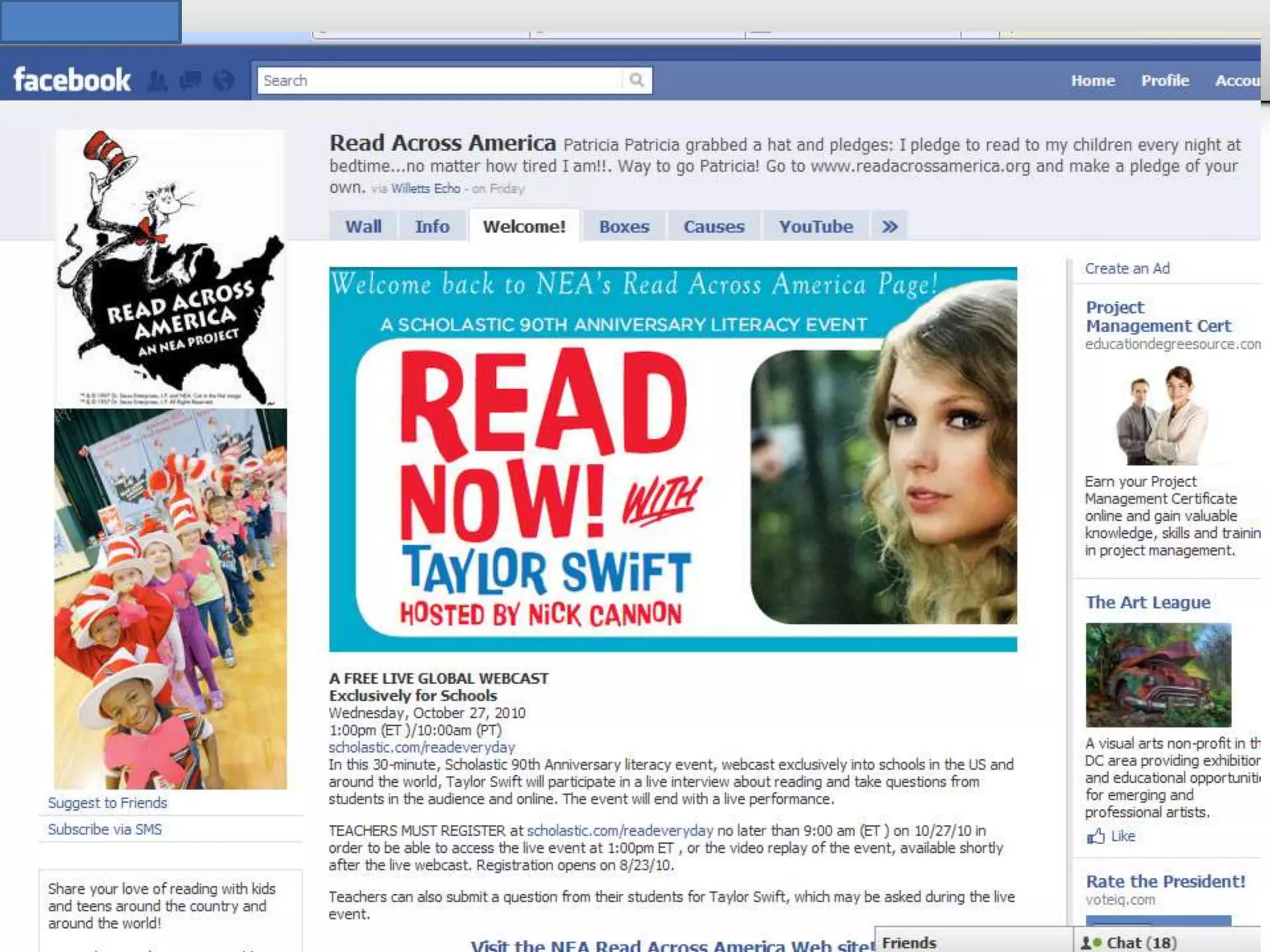This screenshot has width=1270, height=952.
Task: Click the thumbs-up Like icon
Action: point(1096,836)
